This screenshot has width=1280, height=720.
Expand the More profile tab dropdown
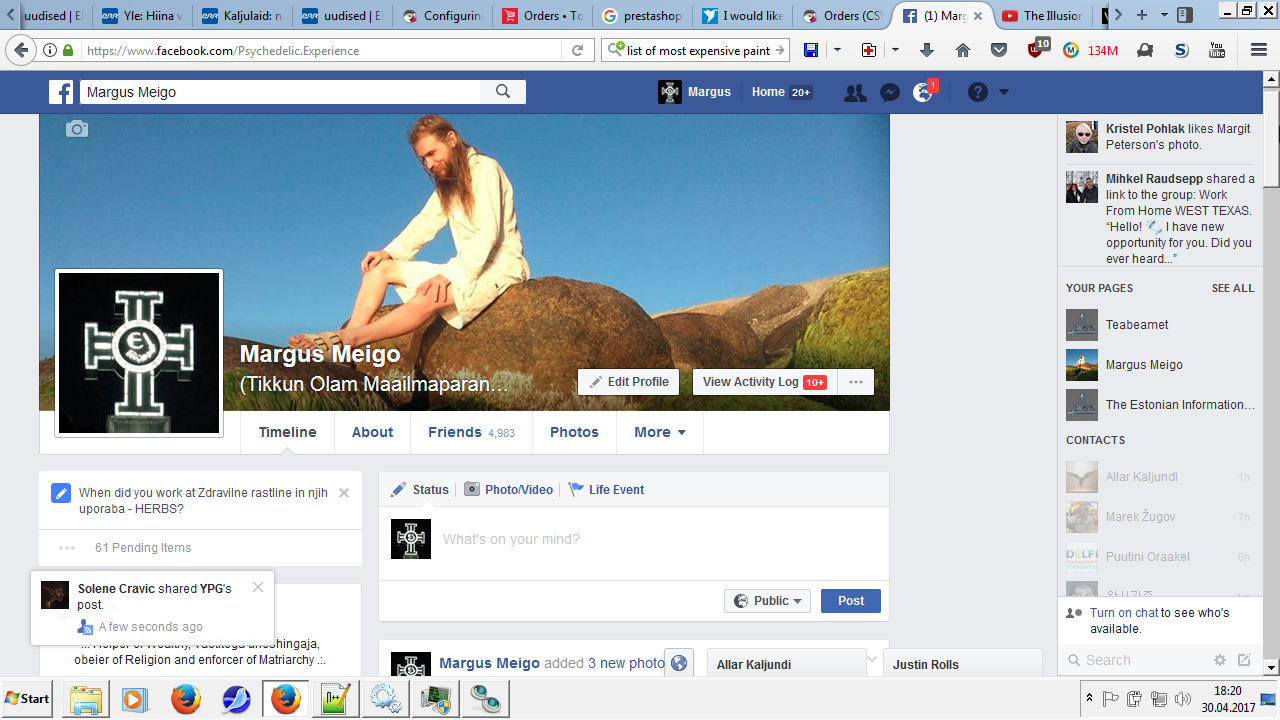tap(660, 432)
